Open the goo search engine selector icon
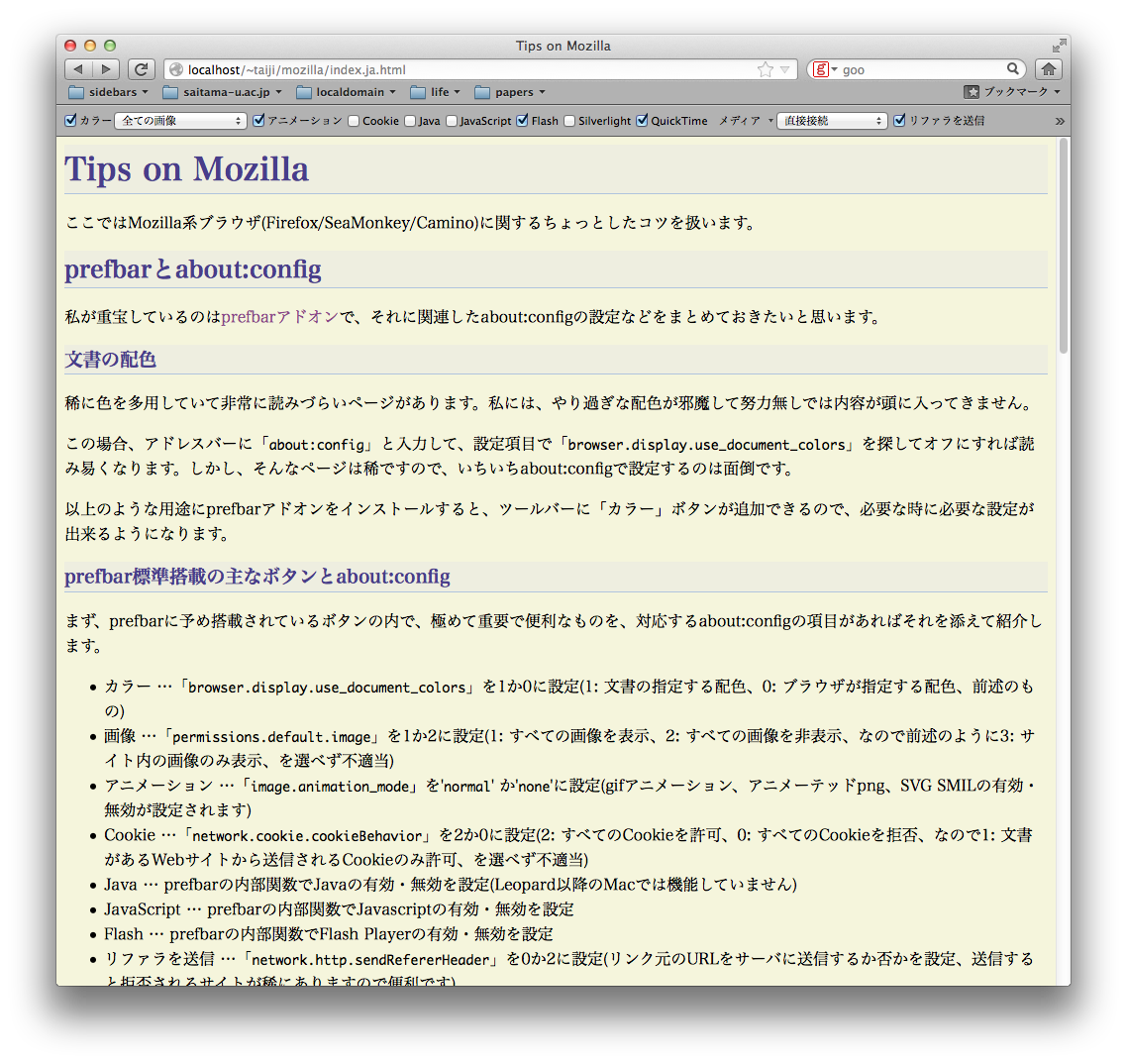 click(x=823, y=69)
